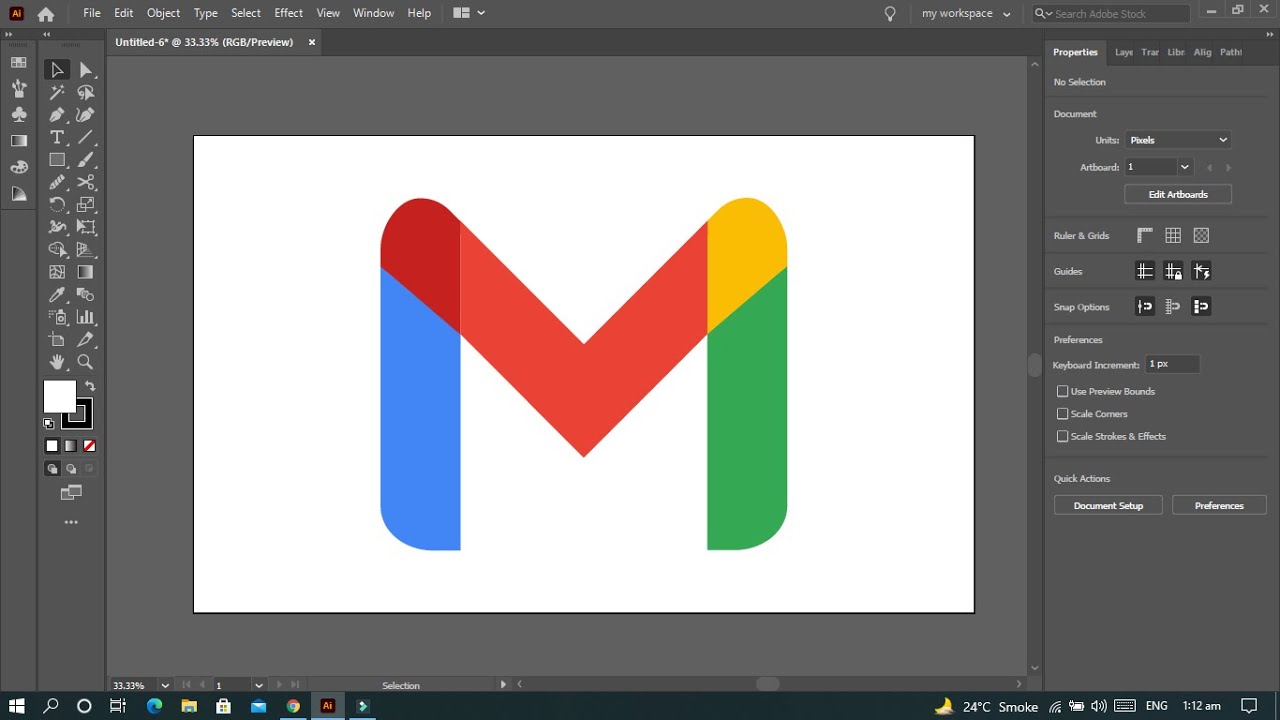
Task: Switch to the Layers panel tab
Action: 1124,52
